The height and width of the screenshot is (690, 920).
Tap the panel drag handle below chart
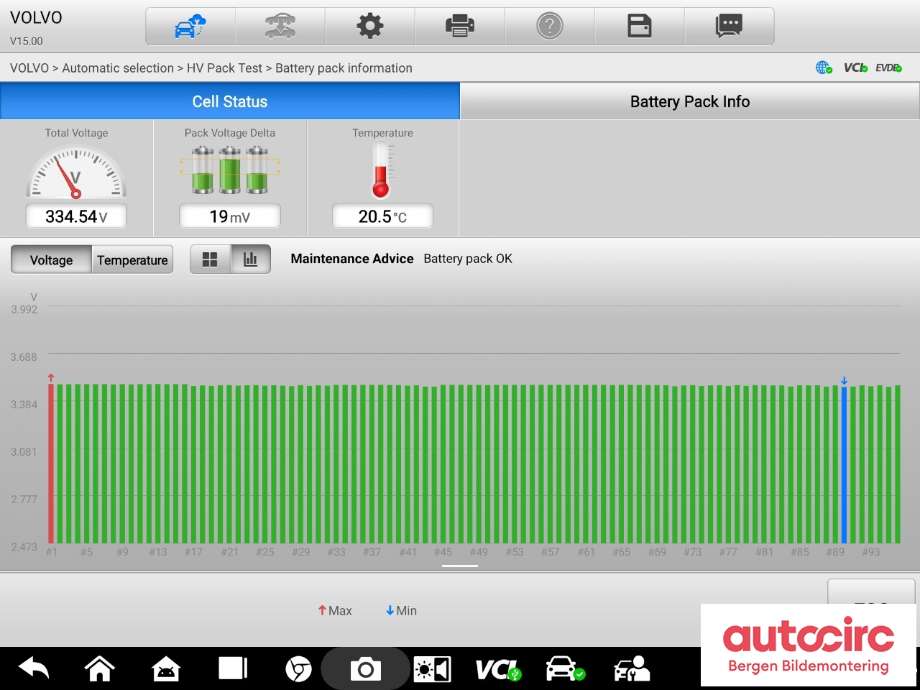pyautogui.click(x=460, y=566)
